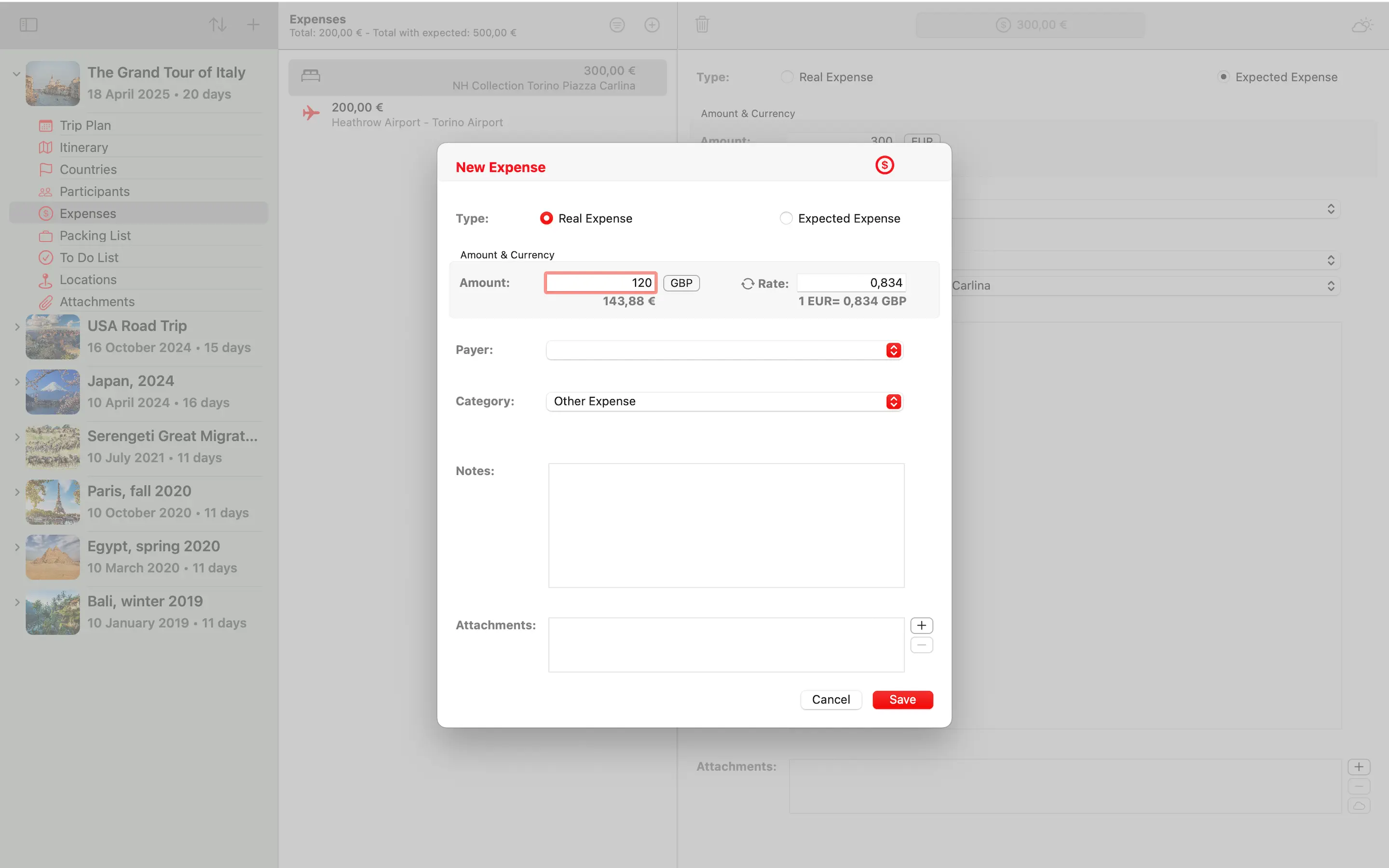Click the trash delete expense icon
Viewport: 1389px width, 868px height.
[x=702, y=25]
